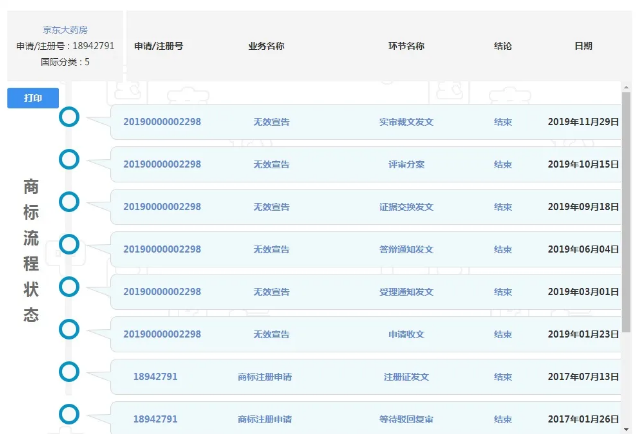Select the timeline circle for 受理通知发文 row
The image size is (637, 434).
pyautogui.click(x=69, y=287)
